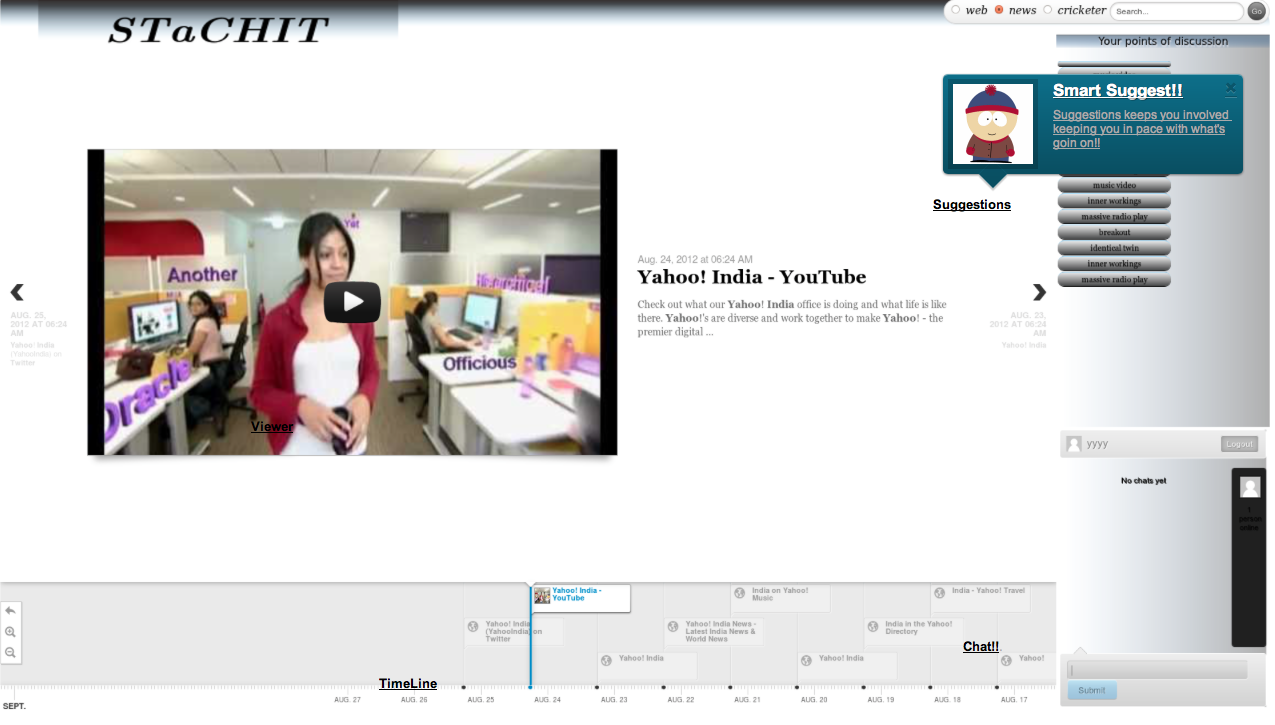Screen dimensions: 1275x725
Task: Select the news radio option
Action: (x=998, y=10)
